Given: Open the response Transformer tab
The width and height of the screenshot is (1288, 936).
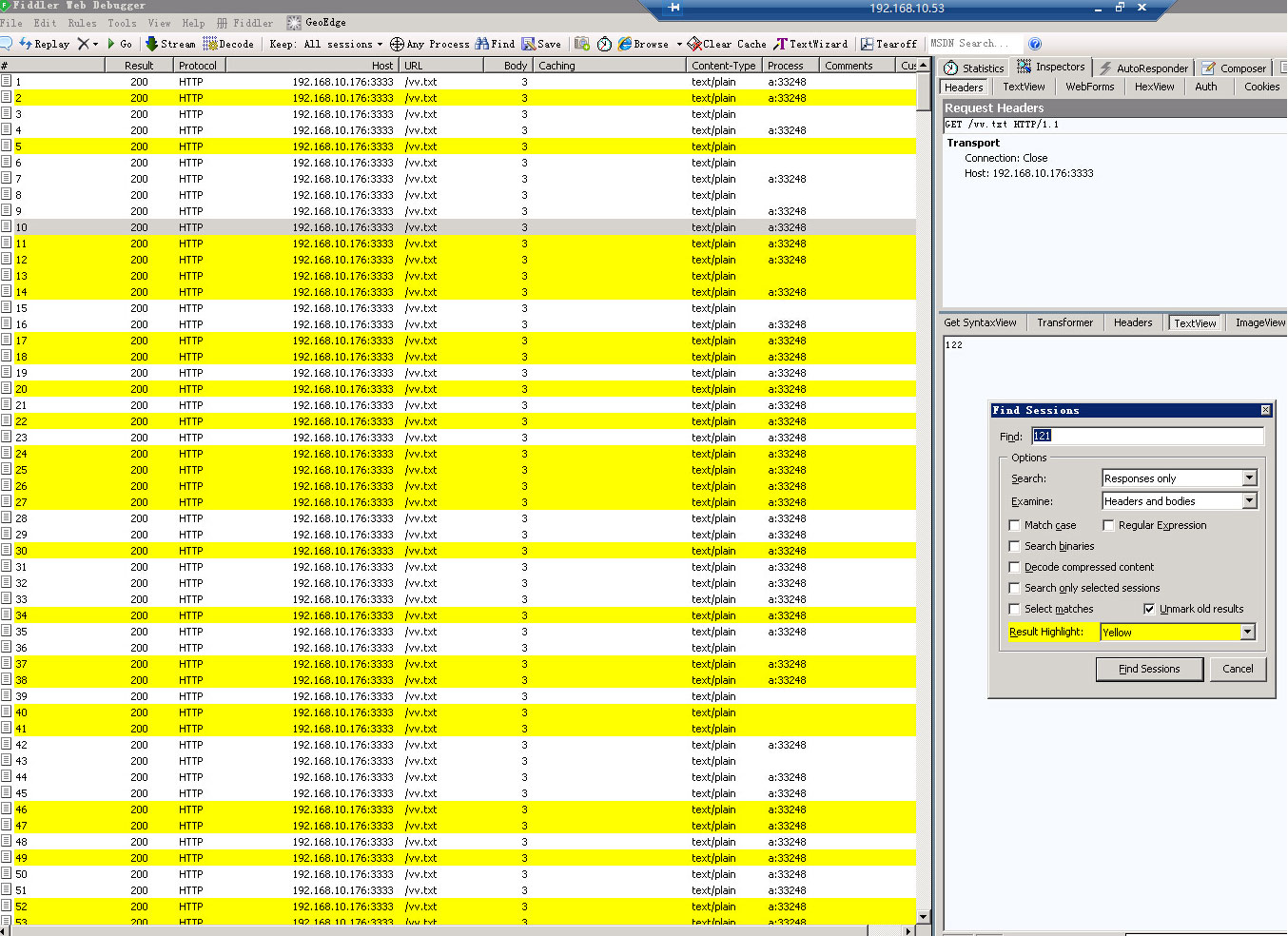Looking at the screenshot, I should [x=1064, y=322].
